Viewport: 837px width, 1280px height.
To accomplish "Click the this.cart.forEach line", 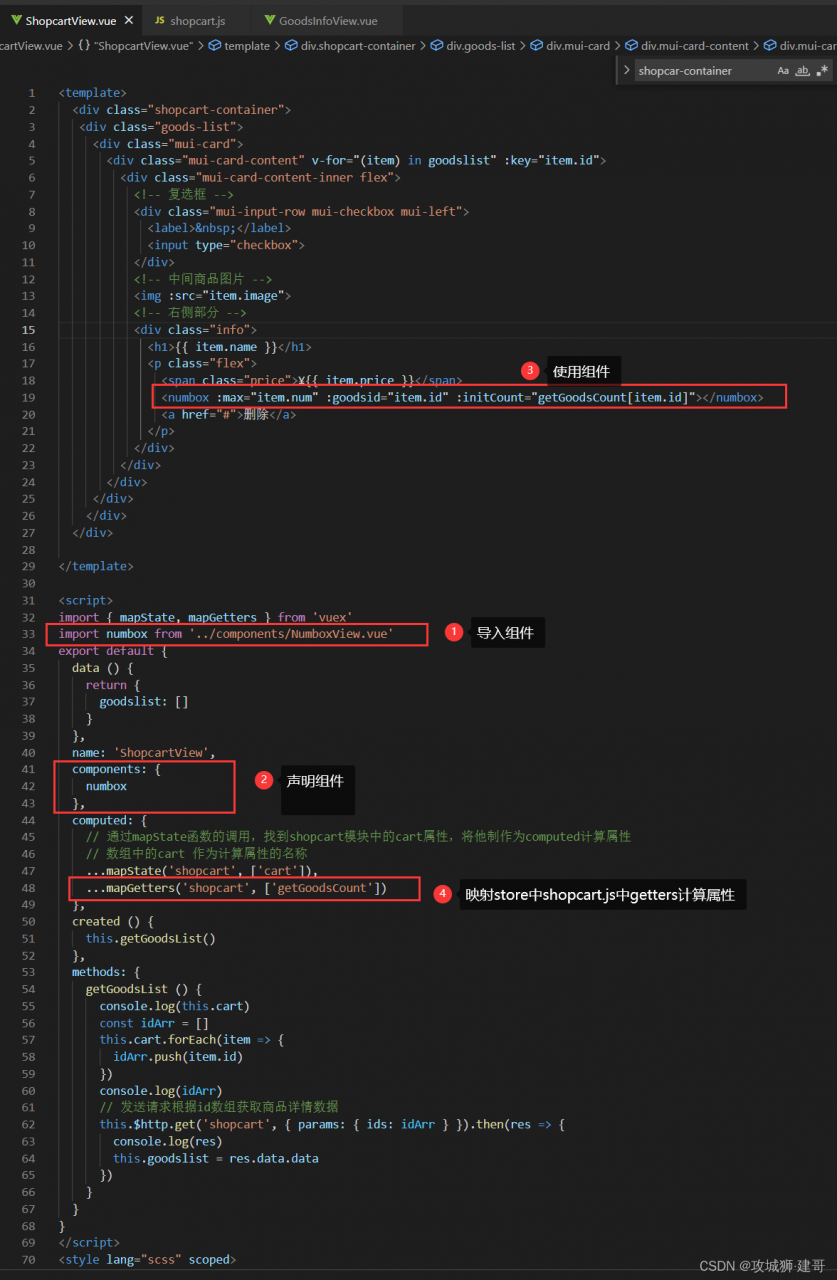I will click(x=191, y=1040).
